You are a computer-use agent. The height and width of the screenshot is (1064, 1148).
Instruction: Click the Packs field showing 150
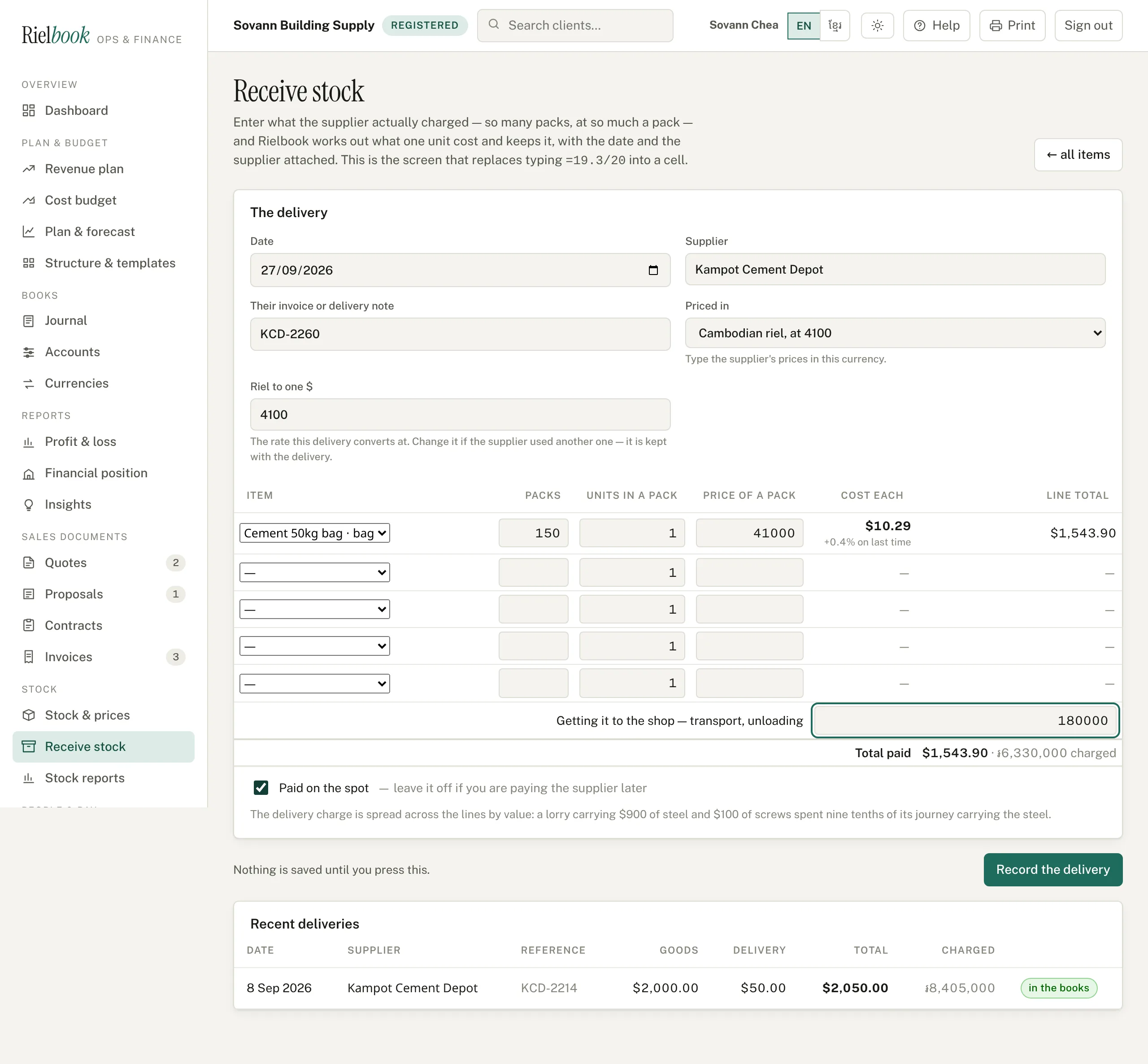point(534,533)
